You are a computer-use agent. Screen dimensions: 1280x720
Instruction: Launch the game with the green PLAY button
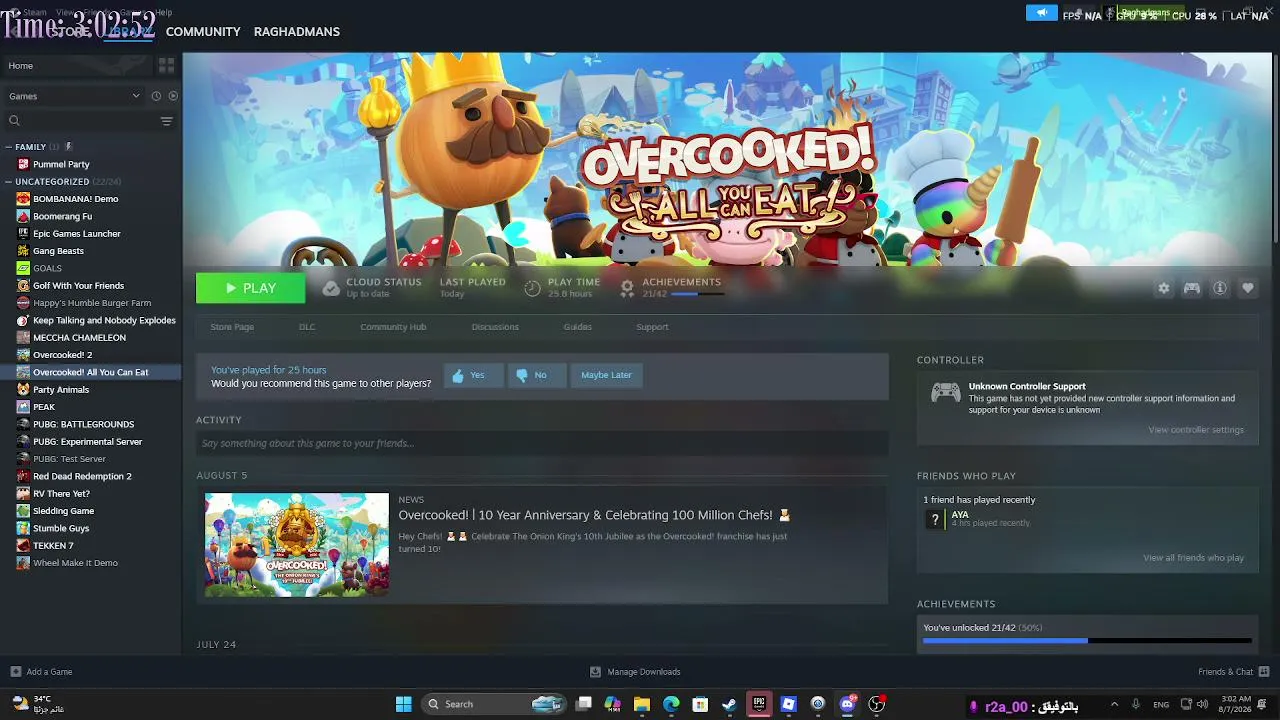pos(250,288)
